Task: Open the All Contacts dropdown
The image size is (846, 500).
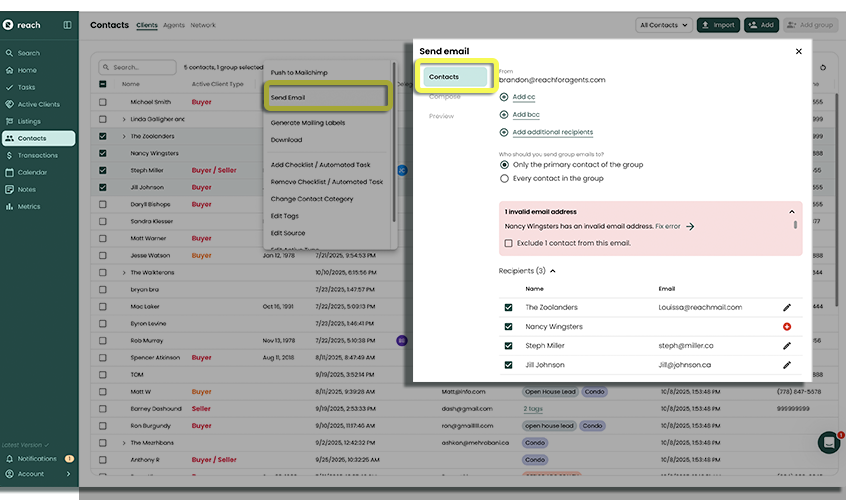Action: 663,25
